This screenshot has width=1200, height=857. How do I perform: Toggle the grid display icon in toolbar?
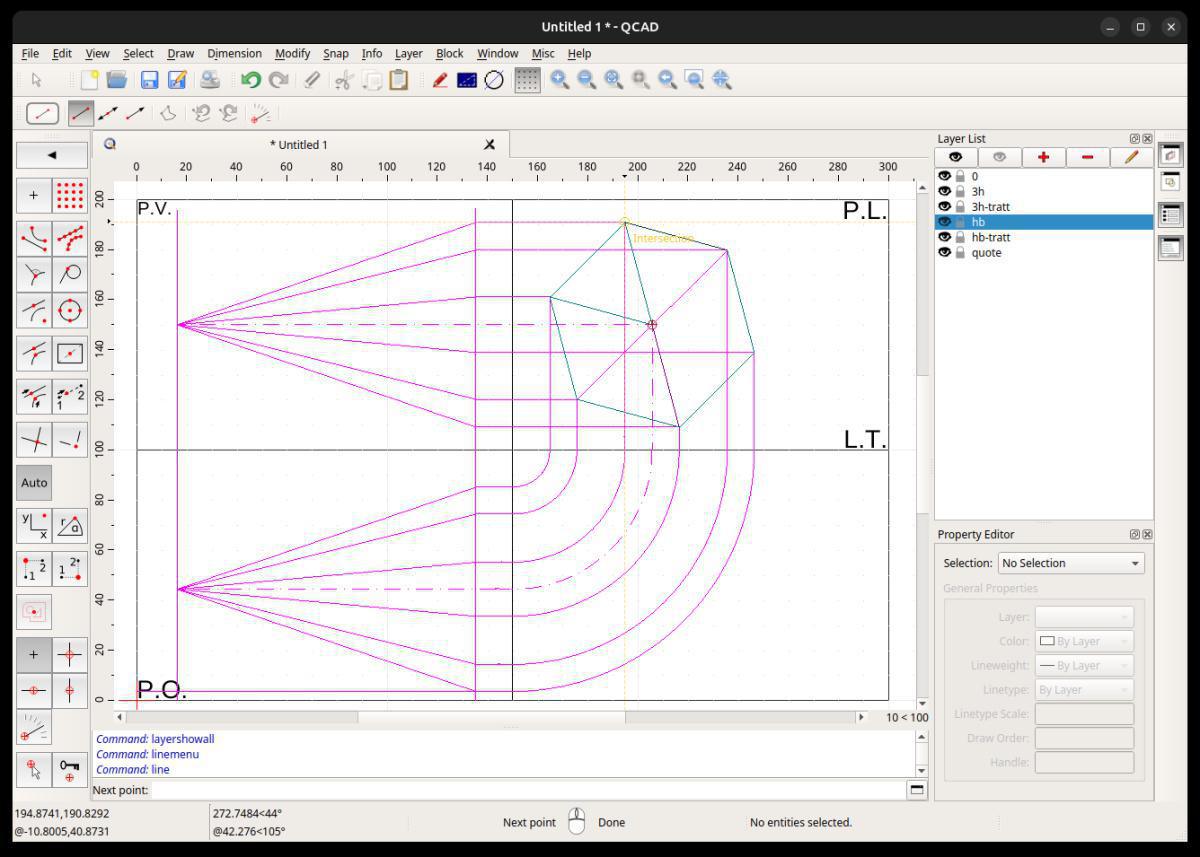527,80
